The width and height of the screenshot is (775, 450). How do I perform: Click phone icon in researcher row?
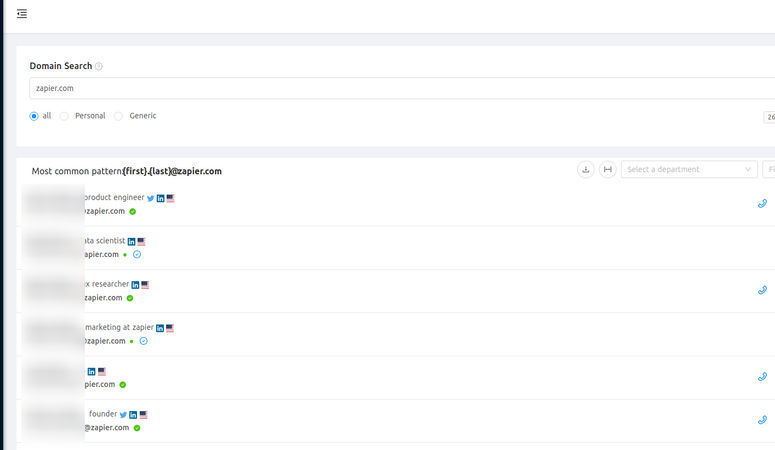tap(763, 290)
